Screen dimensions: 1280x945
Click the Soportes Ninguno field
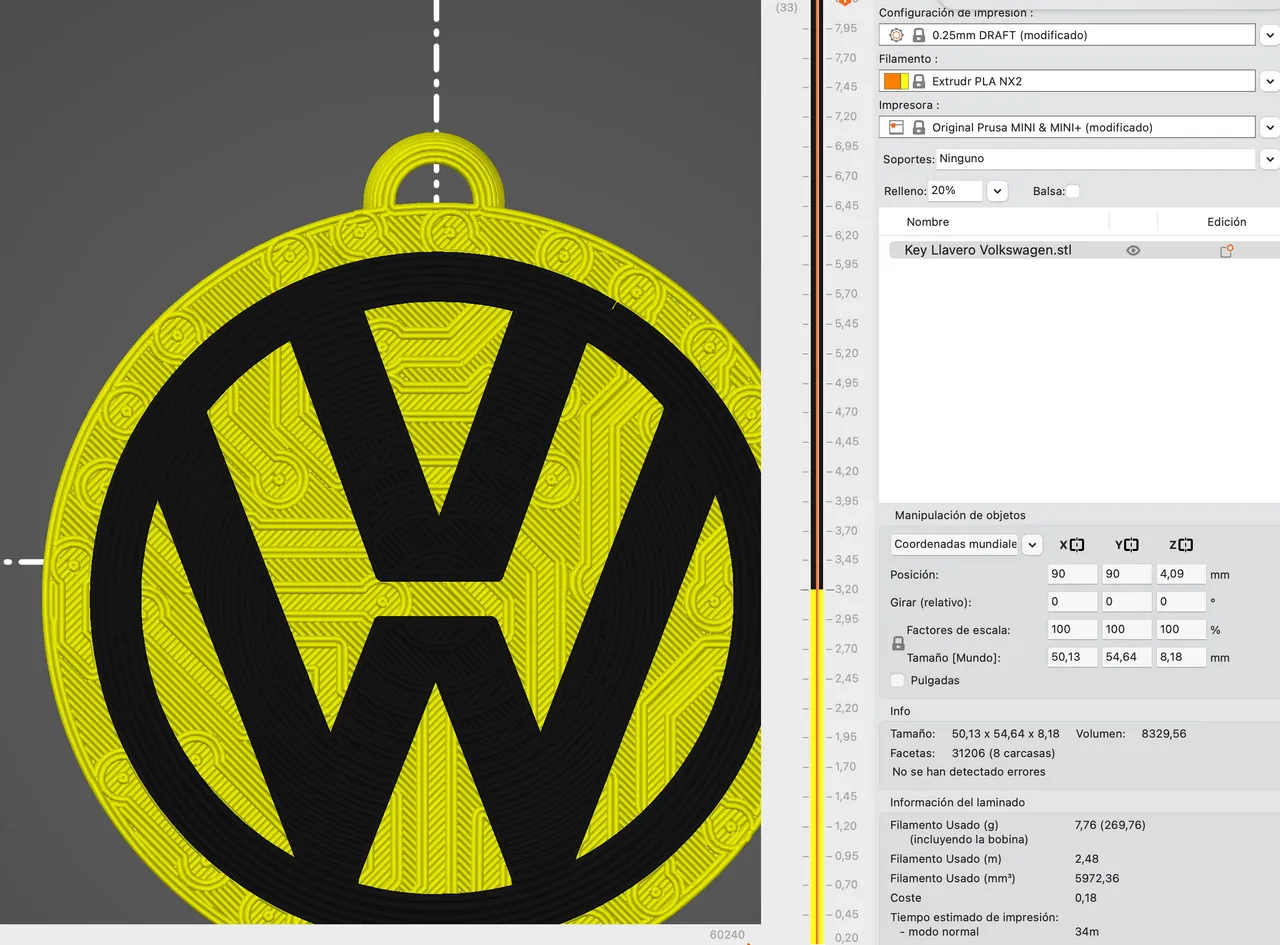click(x=1095, y=159)
